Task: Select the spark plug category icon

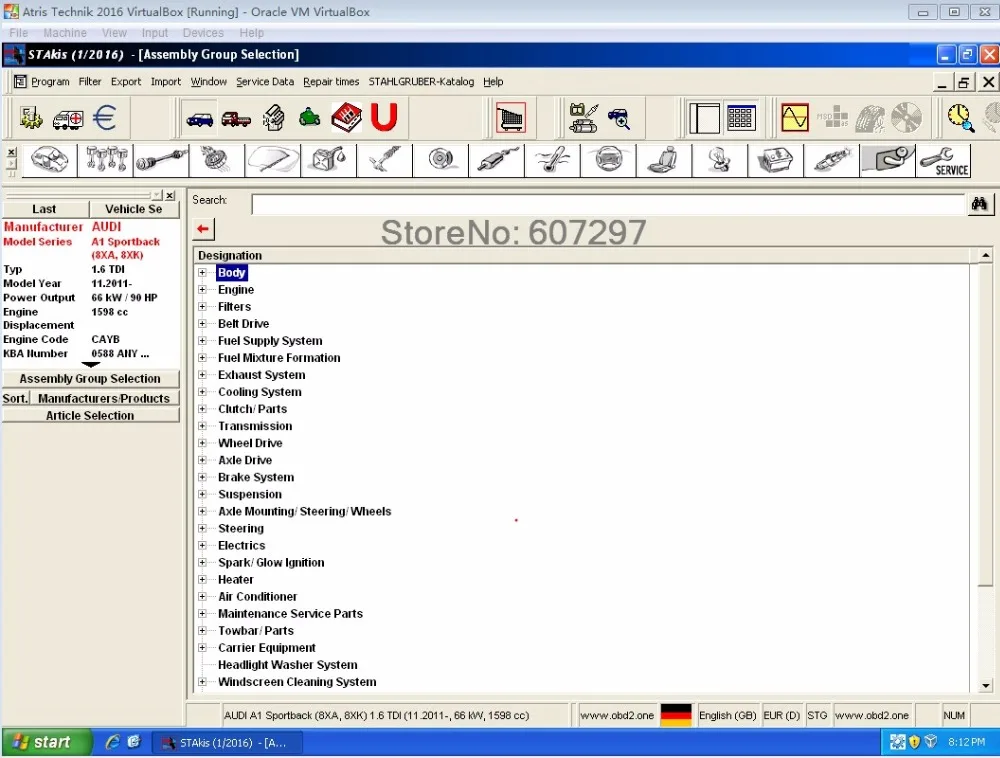Action: point(832,160)
